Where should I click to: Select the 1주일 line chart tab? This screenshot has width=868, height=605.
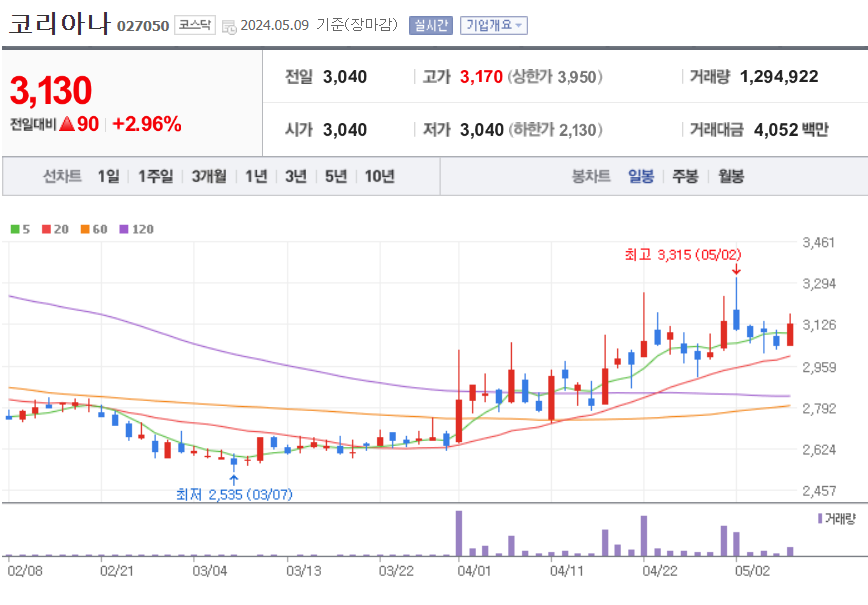click(156, 177)
